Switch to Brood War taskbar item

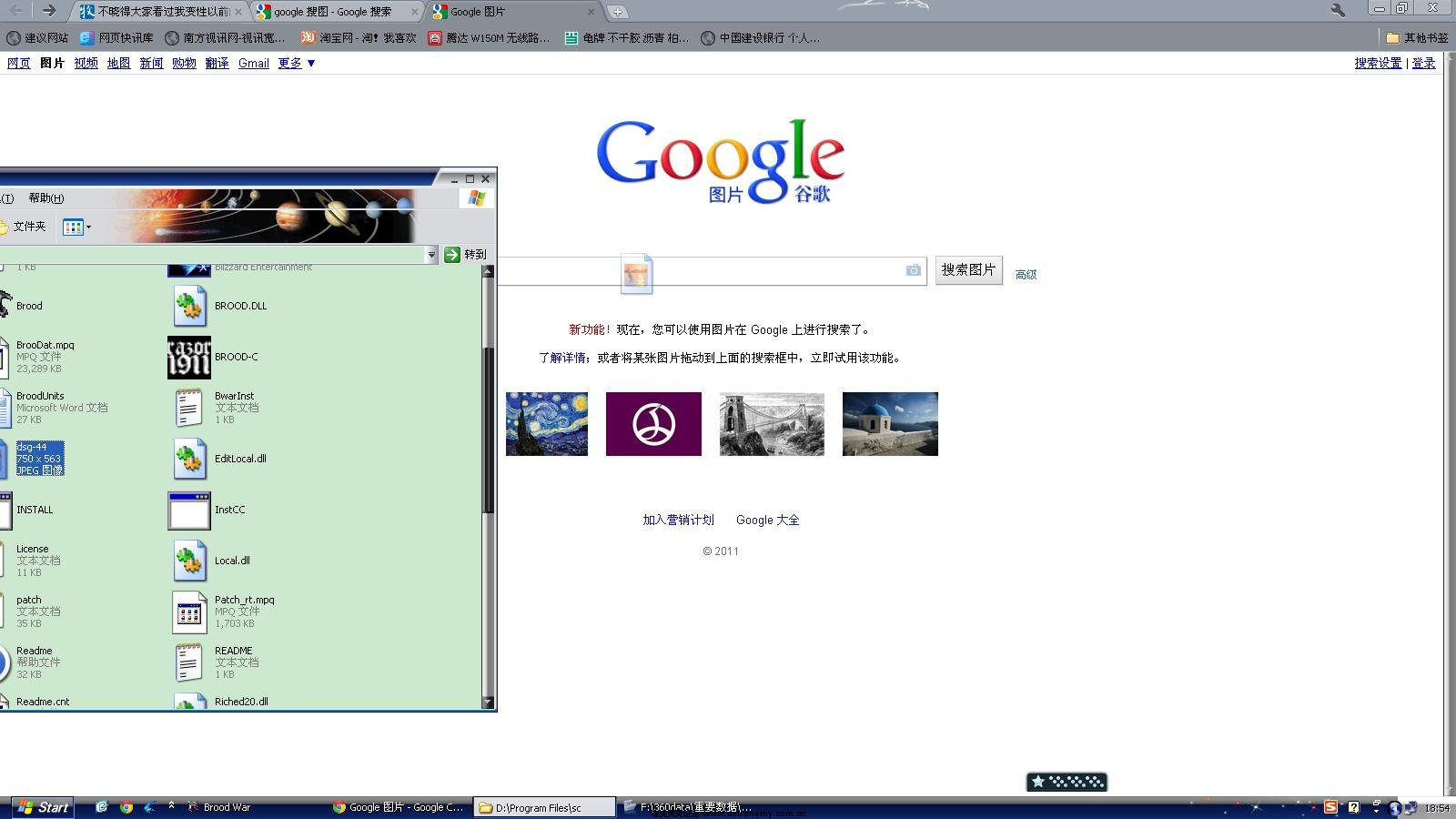218,807
